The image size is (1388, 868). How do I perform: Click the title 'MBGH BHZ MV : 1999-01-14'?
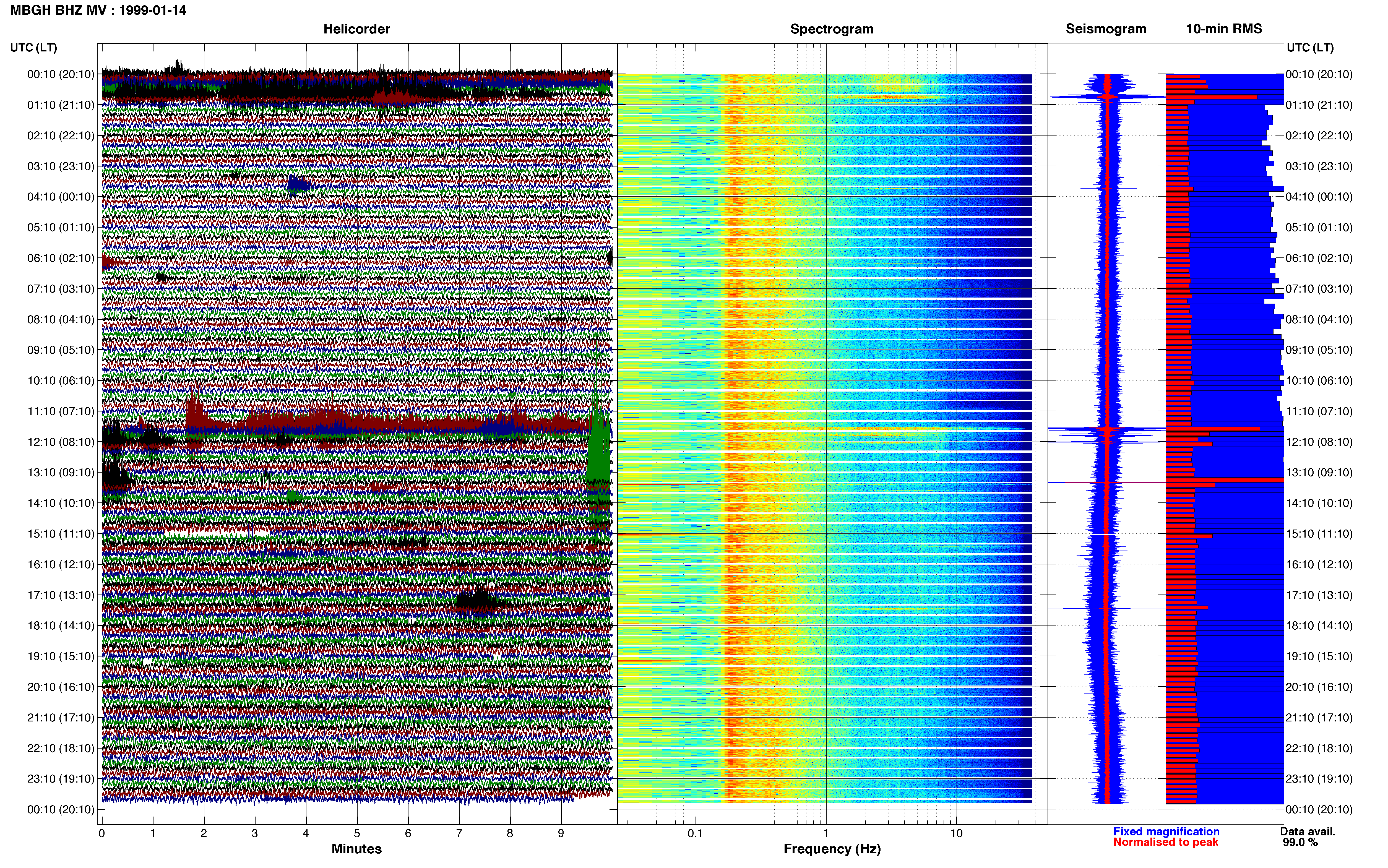click(x=98, y=10)
